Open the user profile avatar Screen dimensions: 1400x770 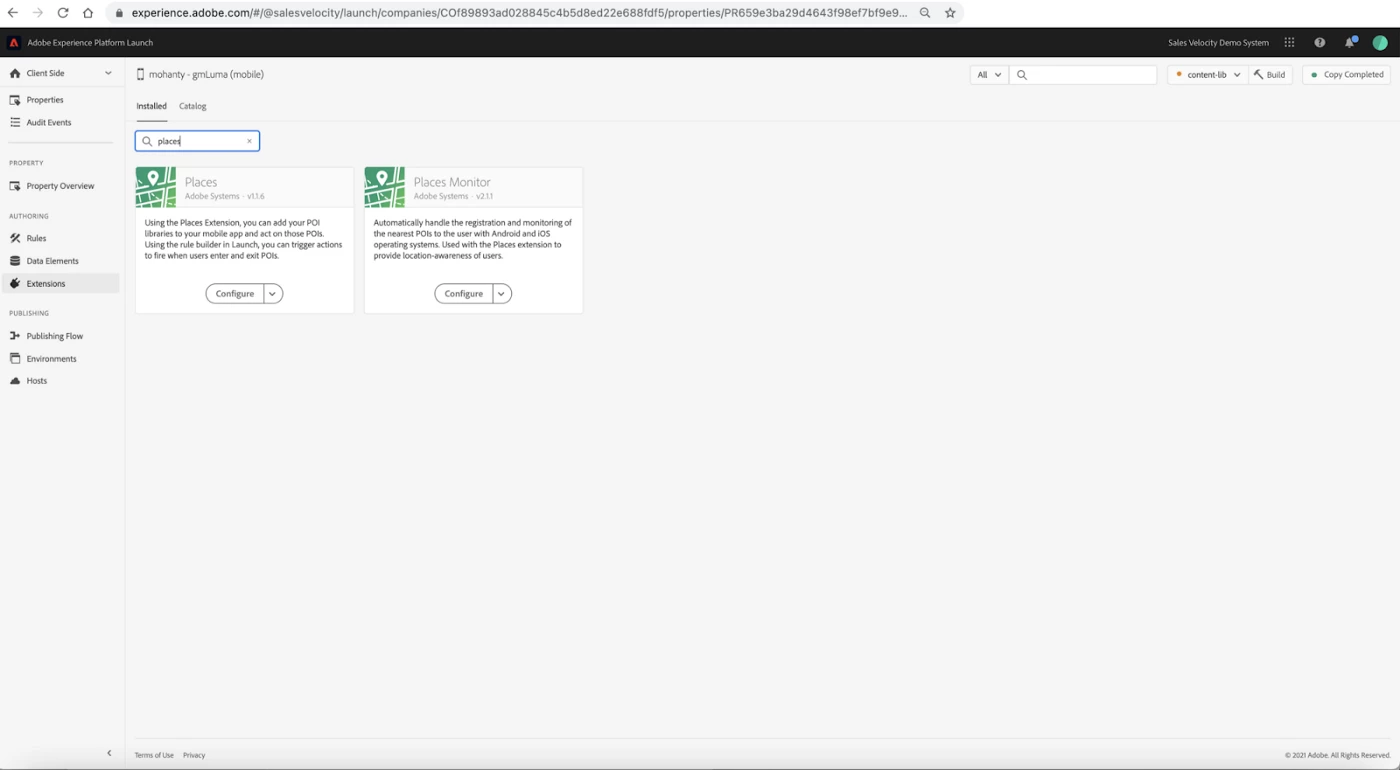coord(1380,43)
